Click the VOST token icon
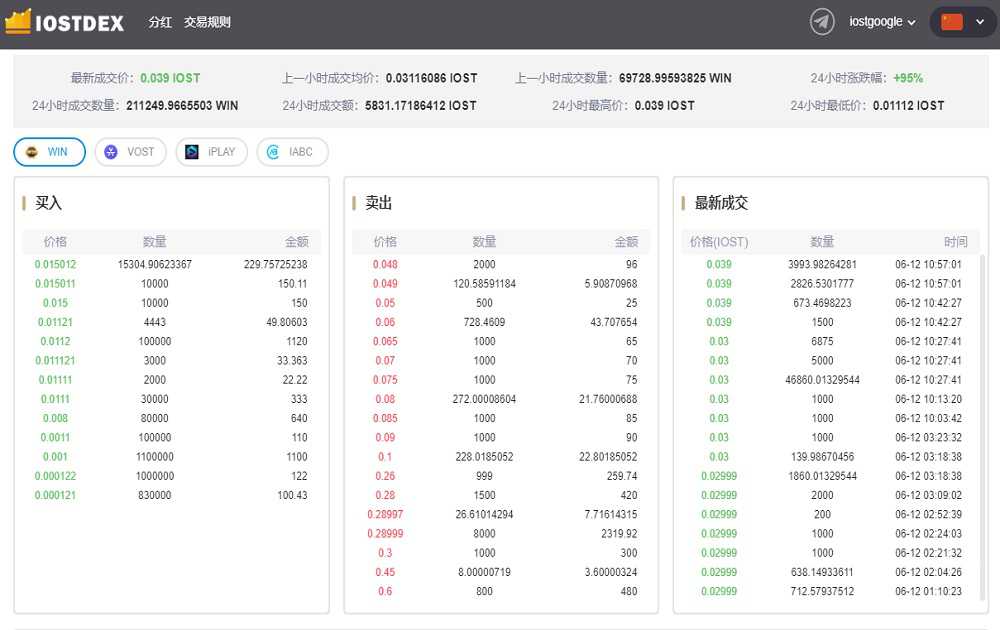1000x630 pixels. pyautogui.click(x=111, y=152)
